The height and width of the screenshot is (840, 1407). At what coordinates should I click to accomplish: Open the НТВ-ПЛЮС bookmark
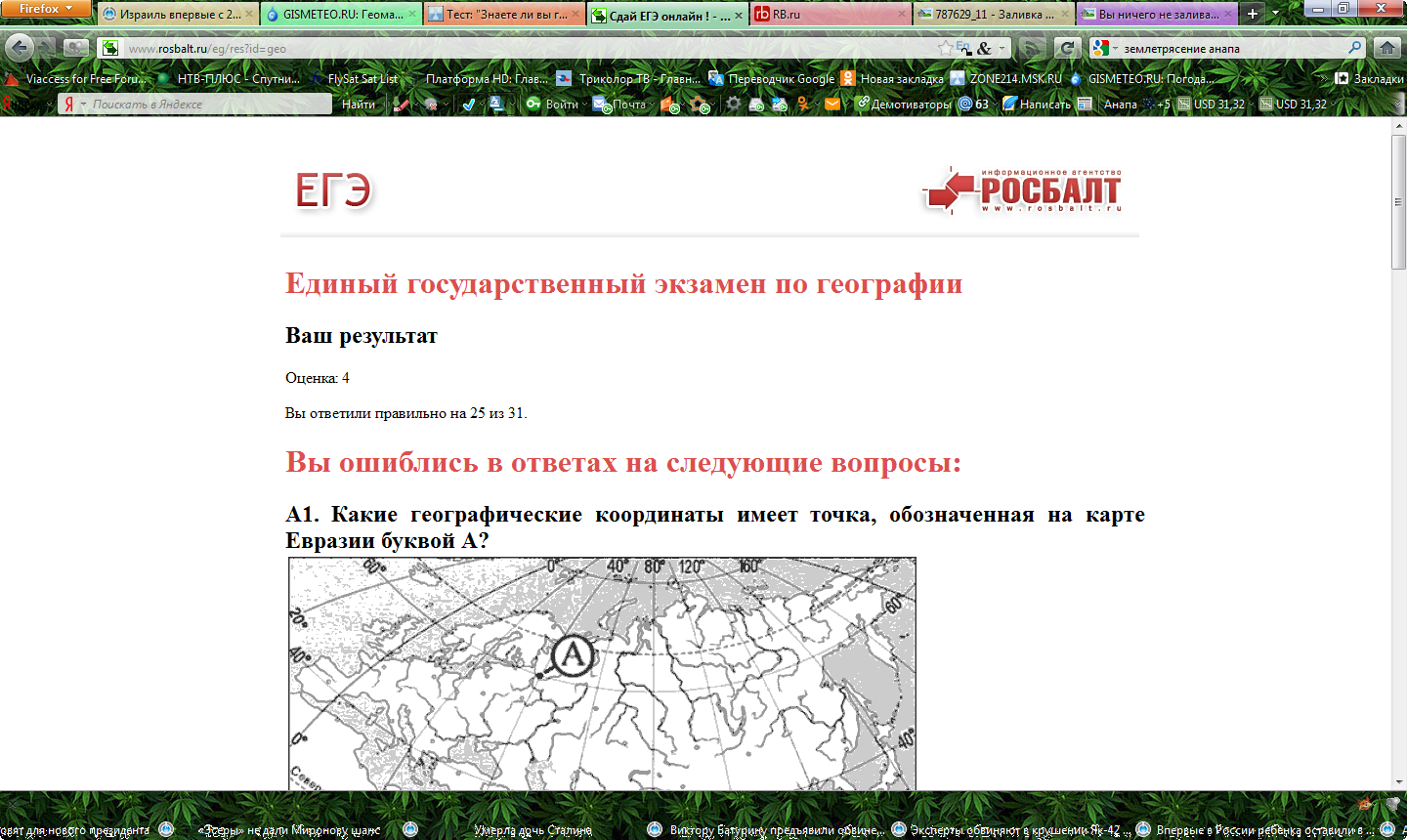point(229,78)
